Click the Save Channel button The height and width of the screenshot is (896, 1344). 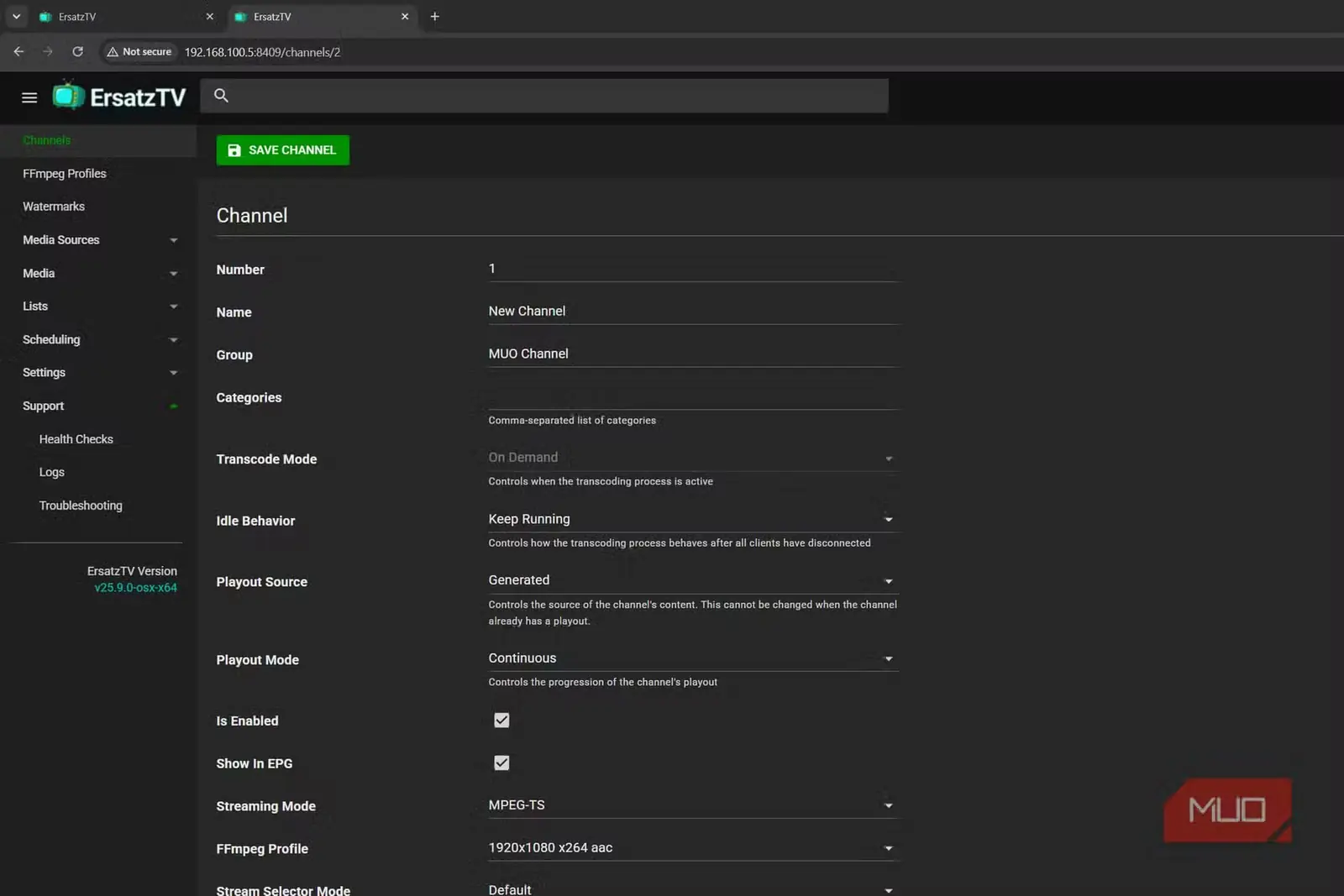[283, 150]
